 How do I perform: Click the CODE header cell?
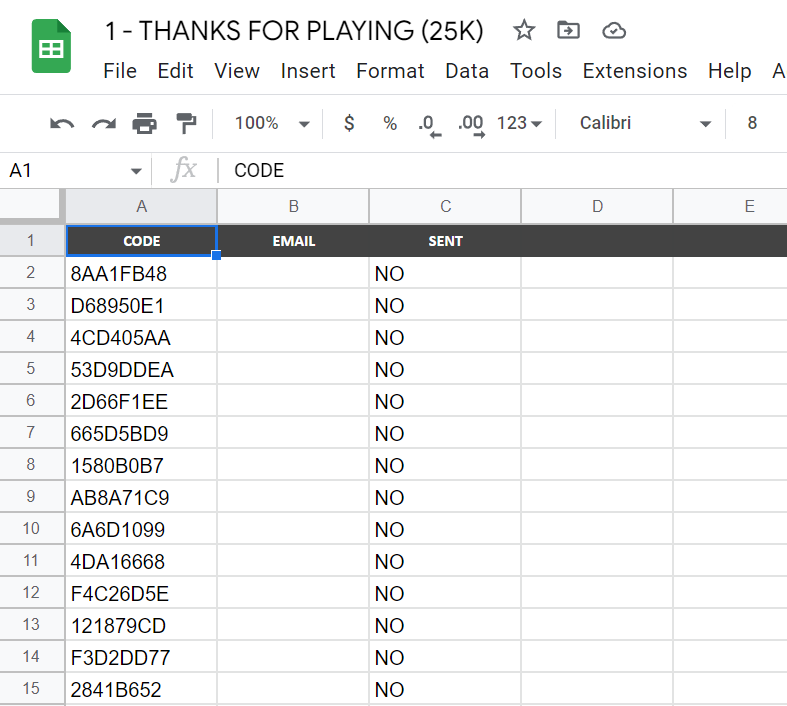coord(142,241)
